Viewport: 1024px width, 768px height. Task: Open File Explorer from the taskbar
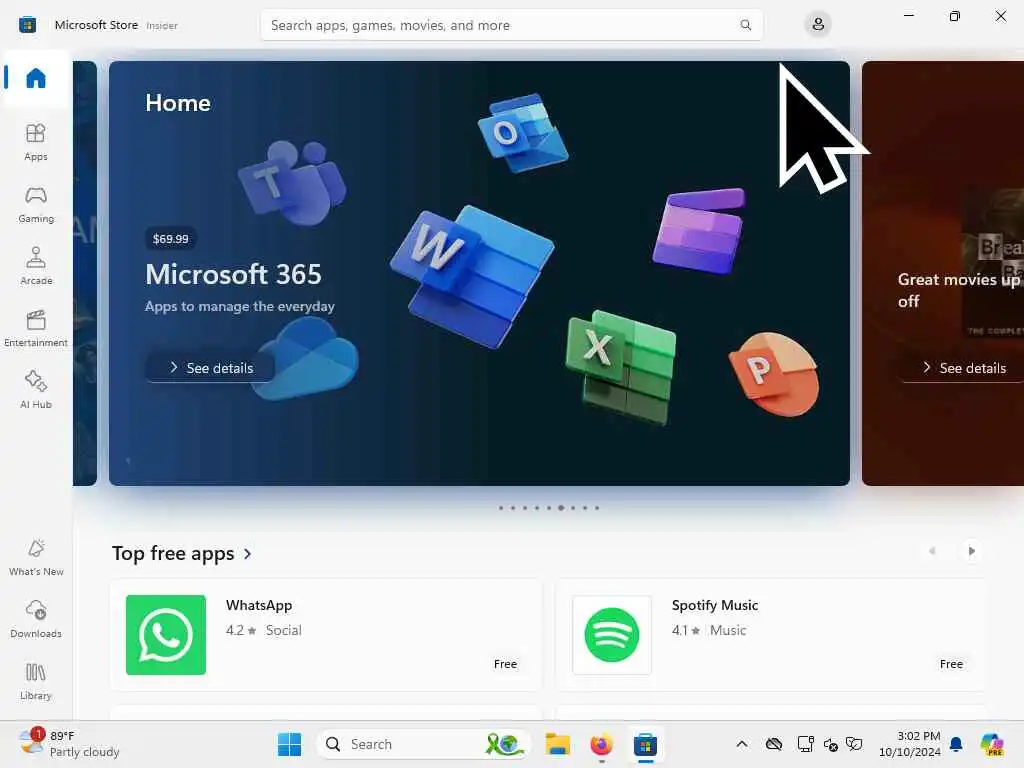[558, 744]
